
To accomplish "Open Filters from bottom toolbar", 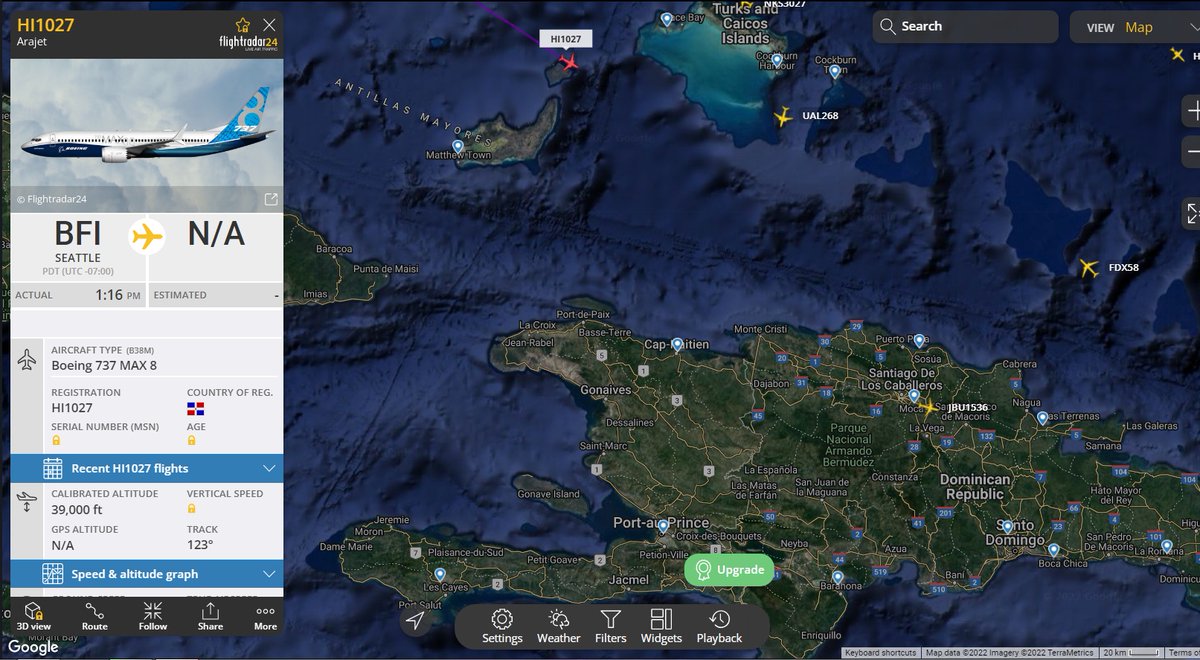I will [610, 627].
